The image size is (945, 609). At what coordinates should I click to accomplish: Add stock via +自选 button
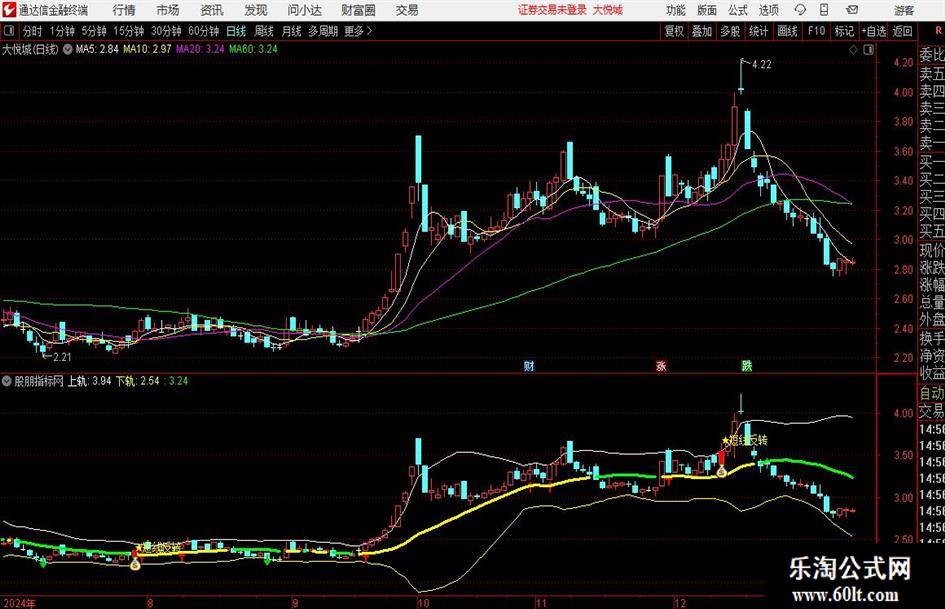tap(874, 31)
